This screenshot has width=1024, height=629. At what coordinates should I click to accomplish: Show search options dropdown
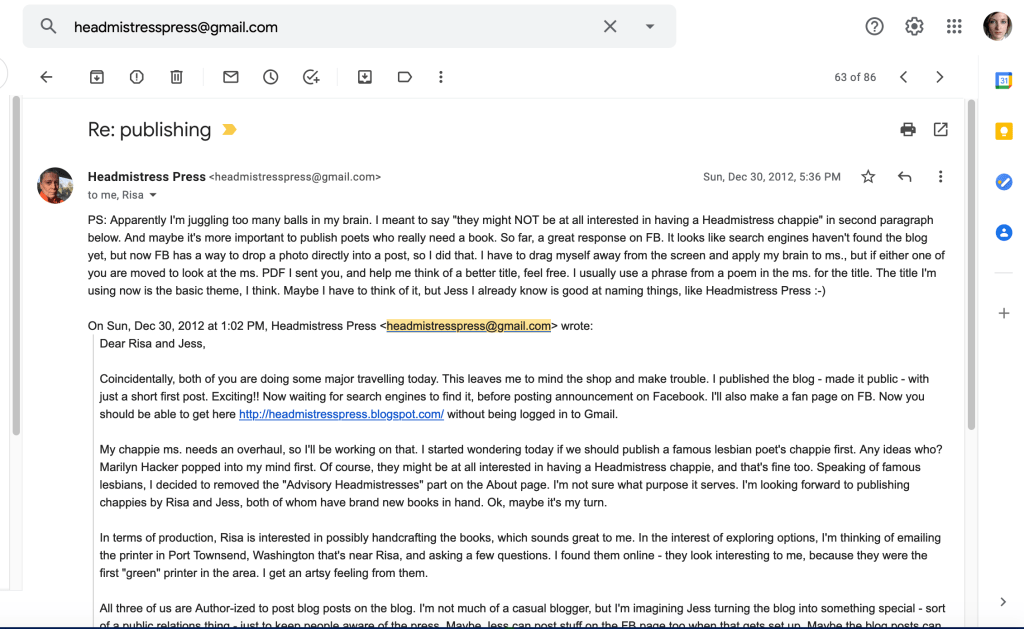click(x=650, y=27)
